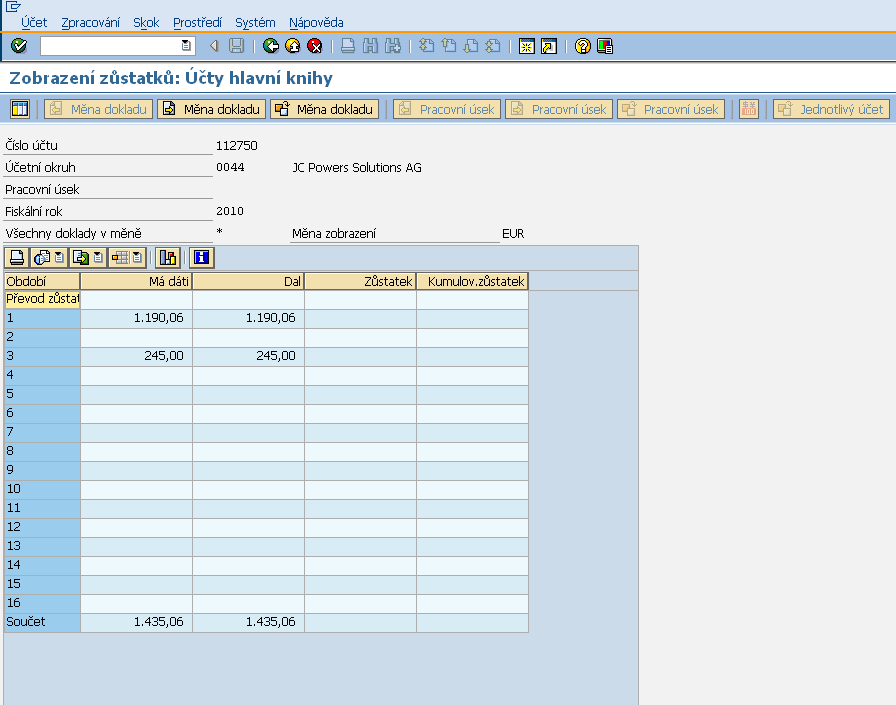896x705 pixels.
Task: Click the bar chart graphic icon
Action: pyautogui.click(x=167, y=258)
